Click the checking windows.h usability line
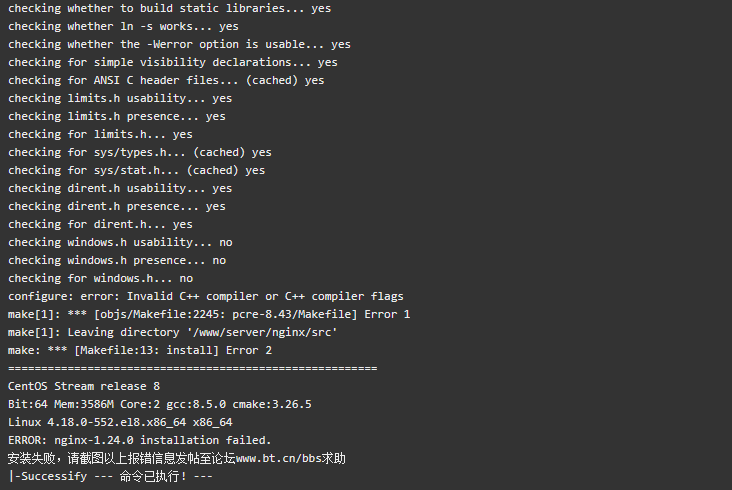The image size is (732, 490). tap(120, 242)
